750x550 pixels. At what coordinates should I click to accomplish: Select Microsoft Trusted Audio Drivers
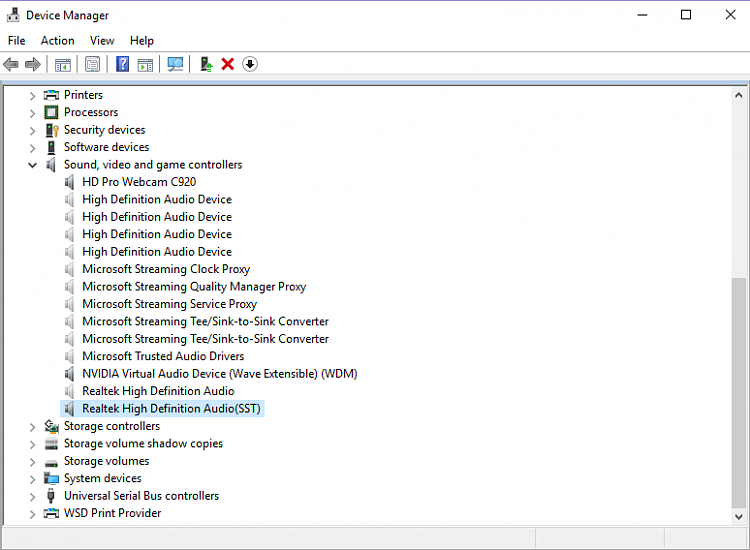point(163,356)
